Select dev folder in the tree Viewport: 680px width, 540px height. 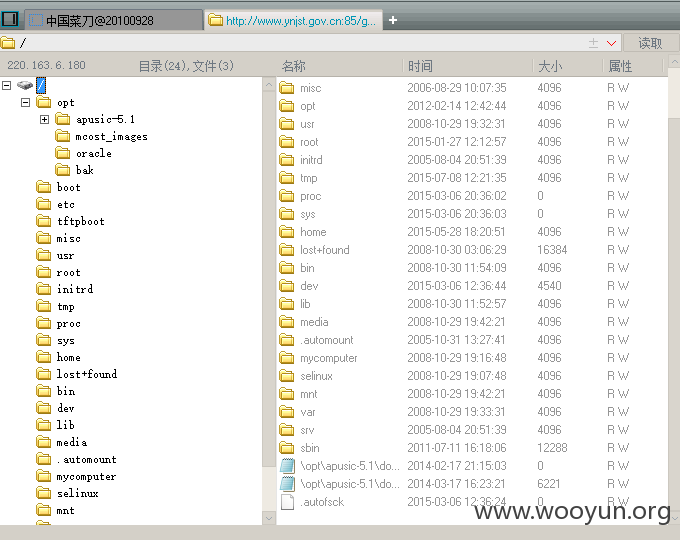click(55, 408)
